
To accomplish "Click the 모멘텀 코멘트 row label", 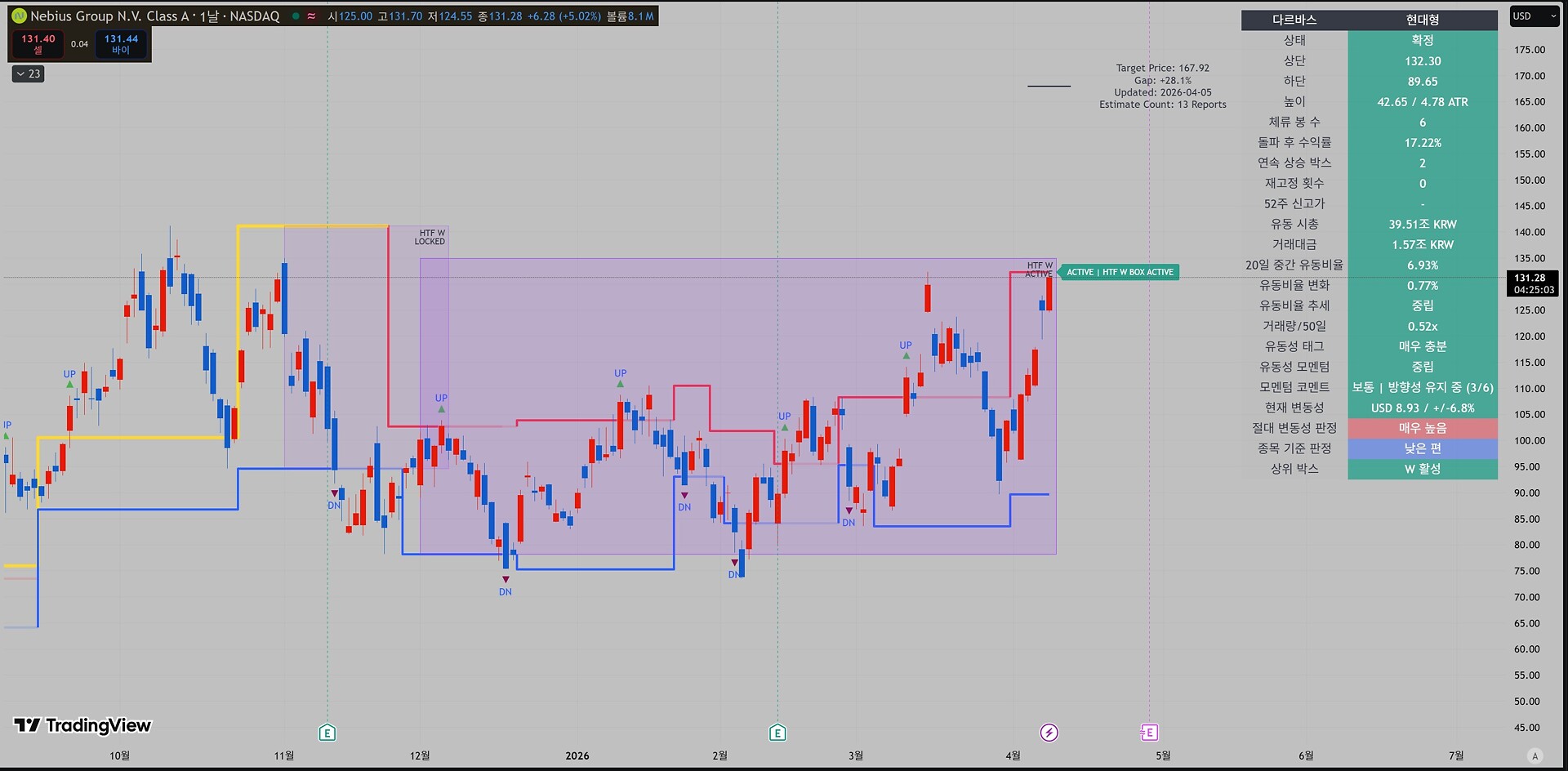I will click(x=1294, y=387).
